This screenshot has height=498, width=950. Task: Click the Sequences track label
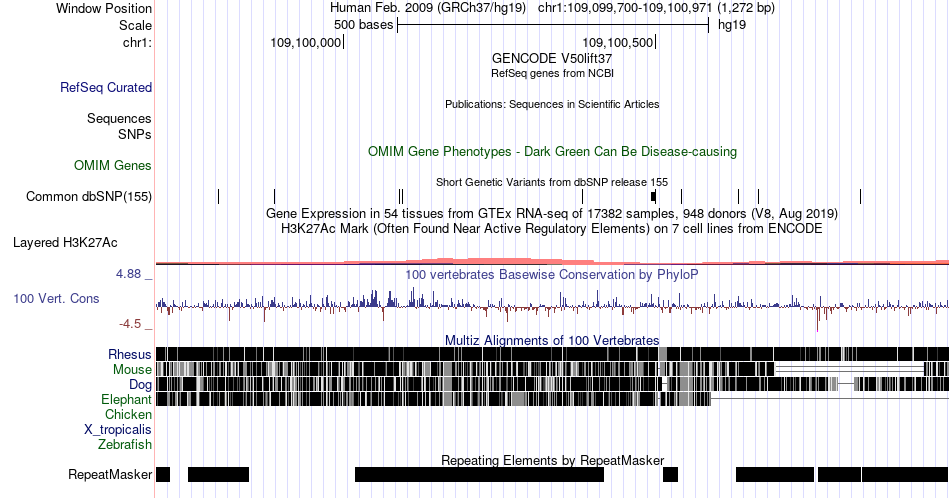pos(119,118)
